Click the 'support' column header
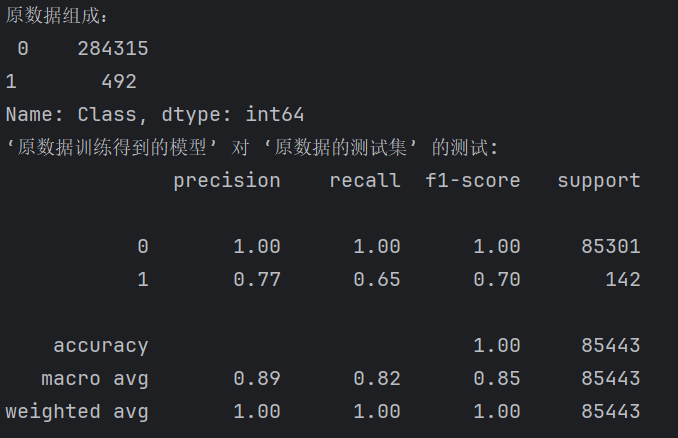The height and width of the screenshot is (438, 678). click(x=599, y=181)
